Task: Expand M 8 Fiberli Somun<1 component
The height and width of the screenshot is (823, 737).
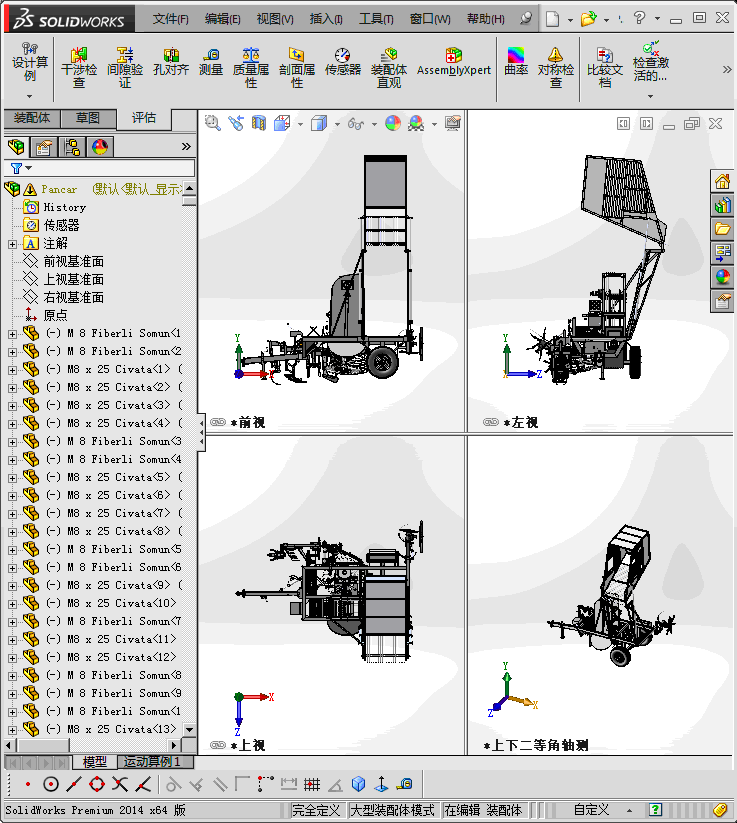Action: [13, 334]
